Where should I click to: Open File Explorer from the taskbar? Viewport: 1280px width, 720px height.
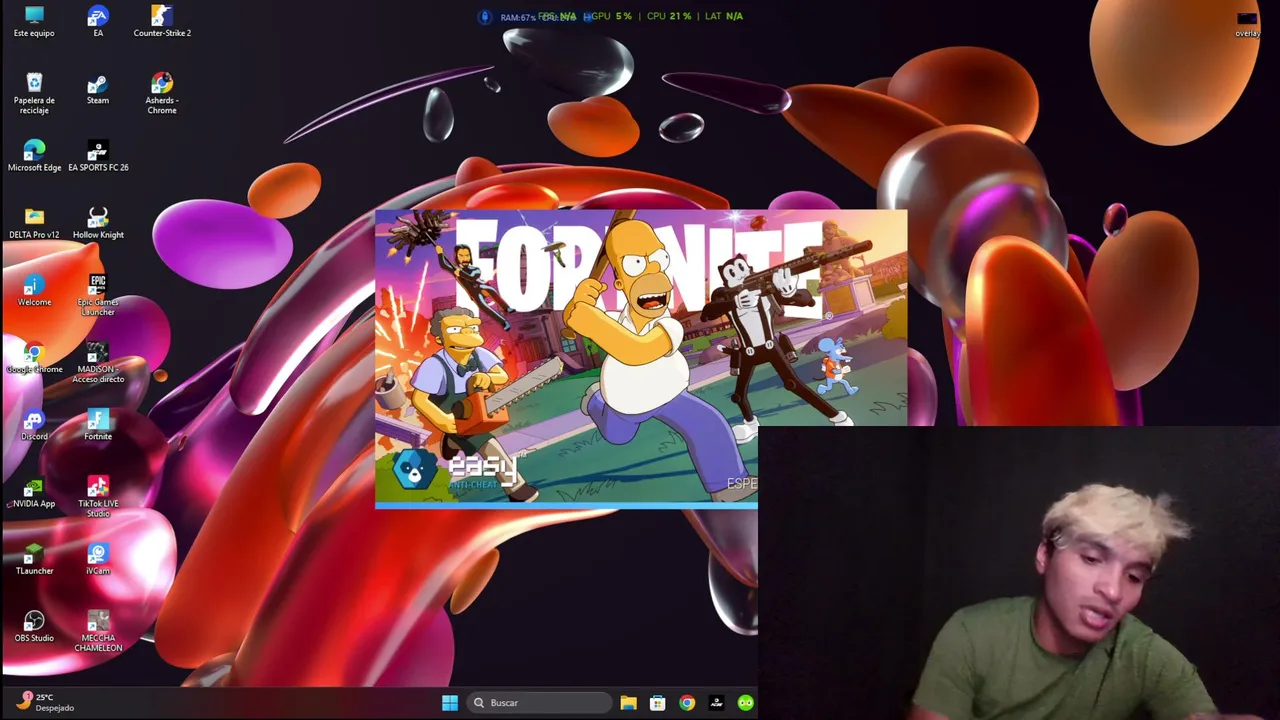point(628,703)
